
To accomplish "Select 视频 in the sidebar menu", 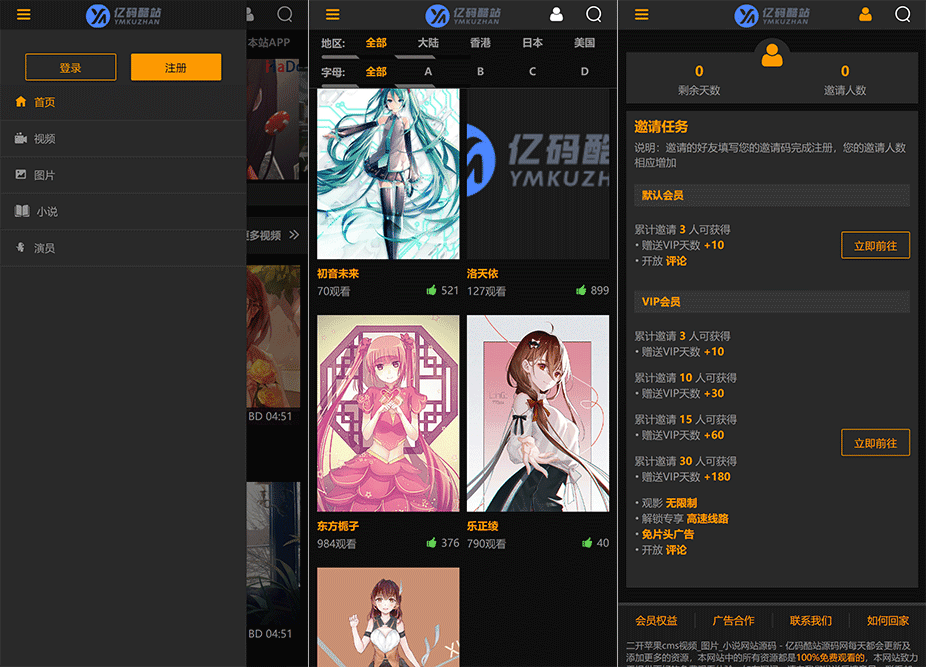I will [123, 139].
